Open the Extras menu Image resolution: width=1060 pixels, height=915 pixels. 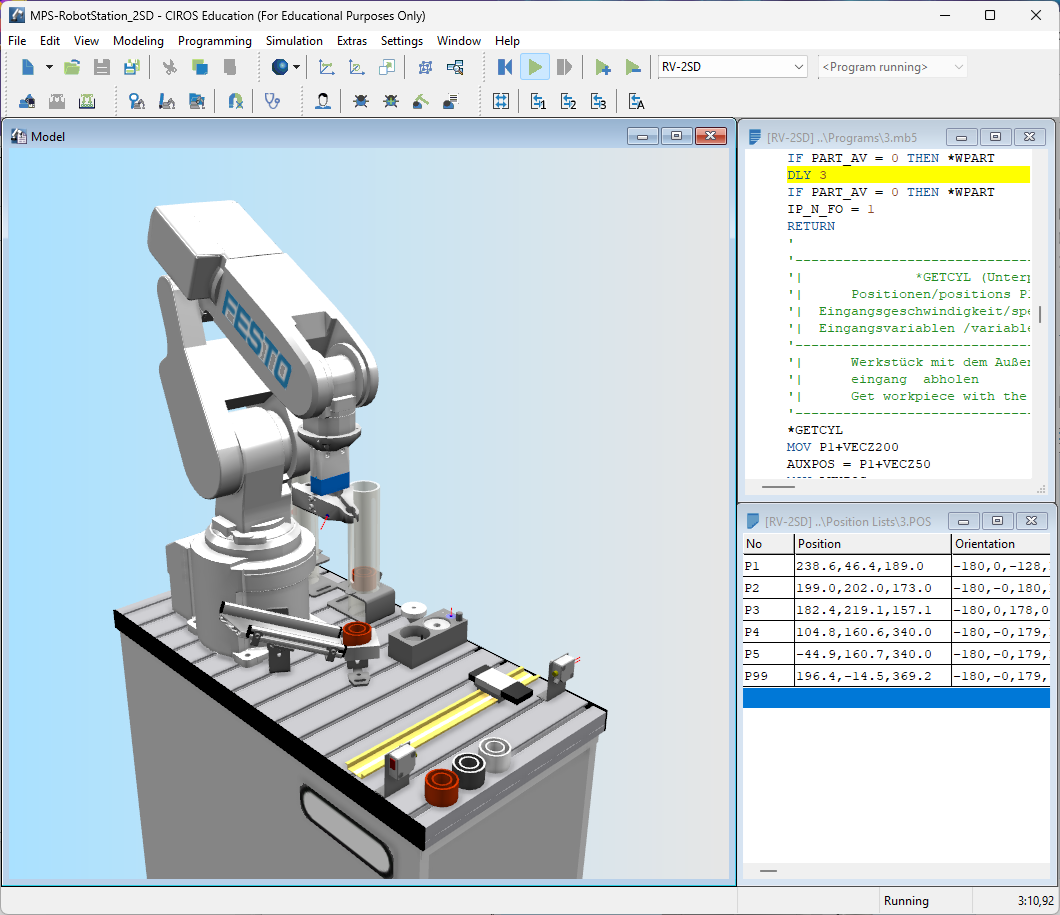coord(352,41)
